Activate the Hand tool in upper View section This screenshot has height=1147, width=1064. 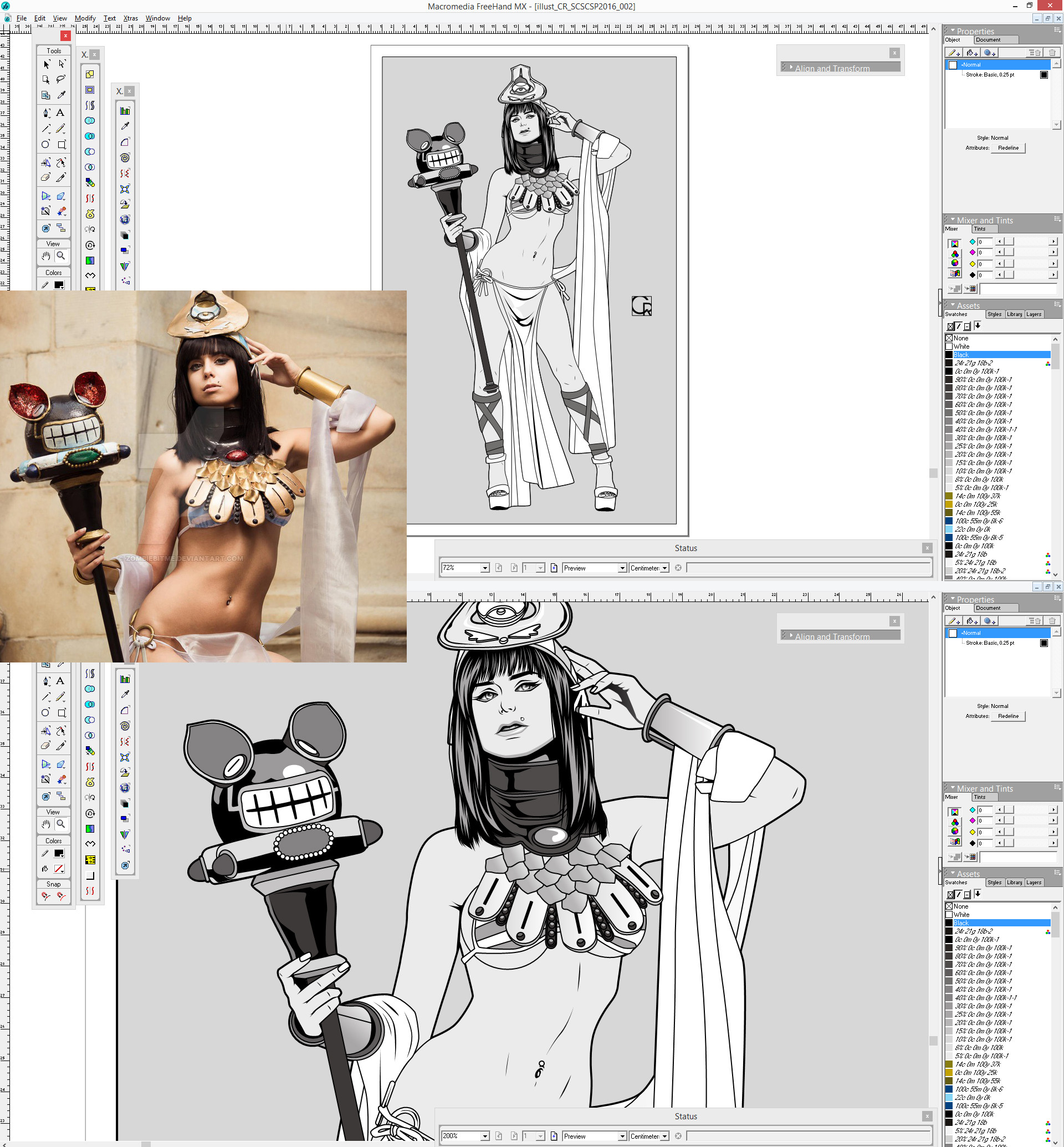(46, 256)
